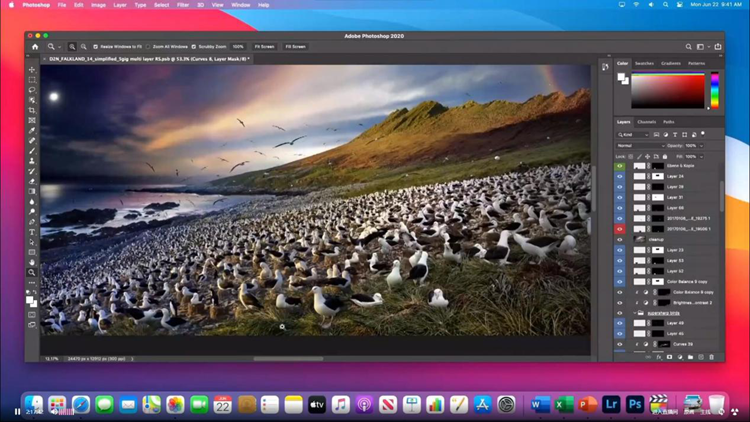
Task: Switch to the Swatches tab
Action: (x=644, y=63)
